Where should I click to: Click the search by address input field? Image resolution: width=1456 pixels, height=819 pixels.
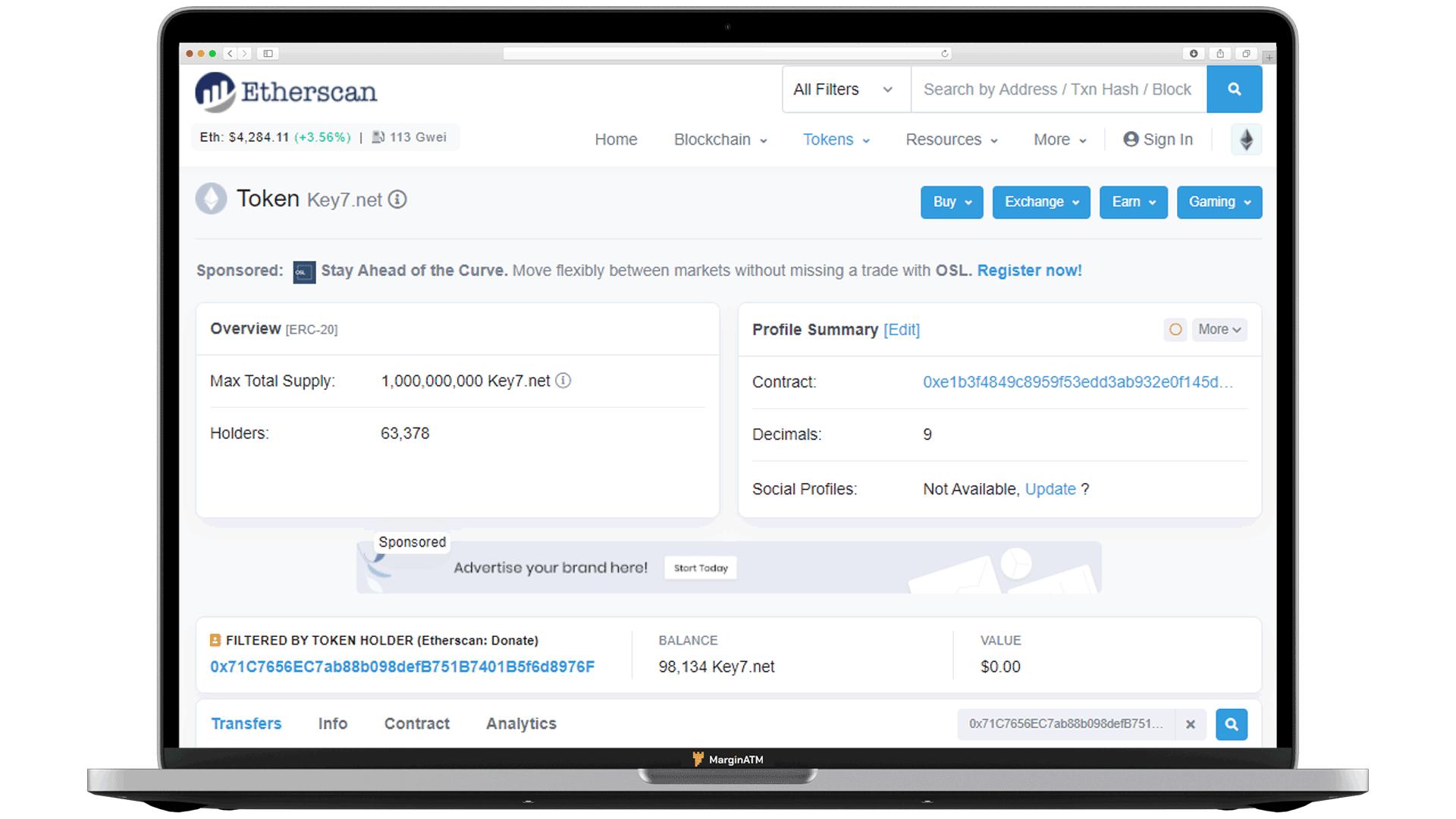point(1058,89)
